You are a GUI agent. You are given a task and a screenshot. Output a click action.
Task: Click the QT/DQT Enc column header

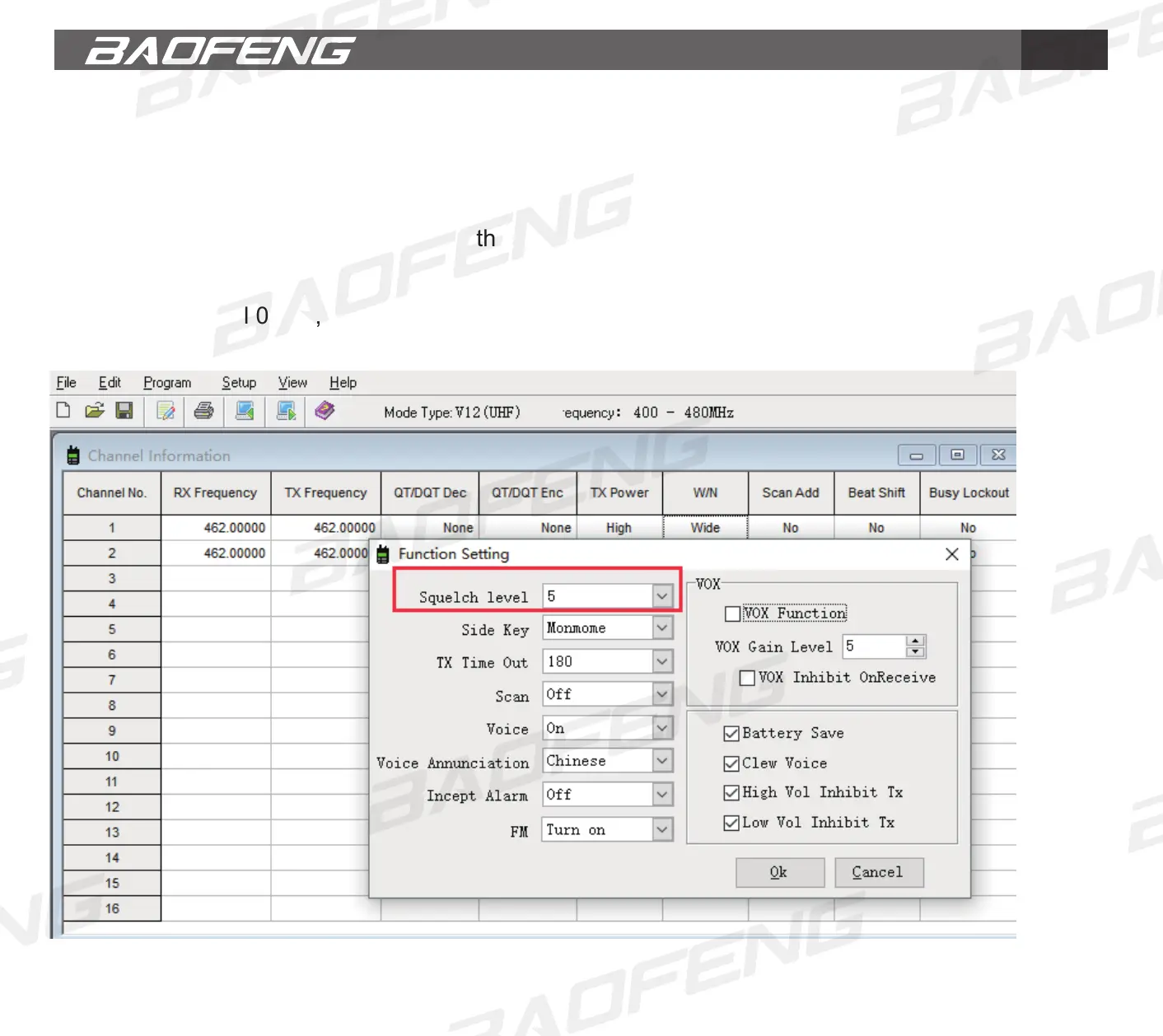pyautogui.click(x=528, y=493)
